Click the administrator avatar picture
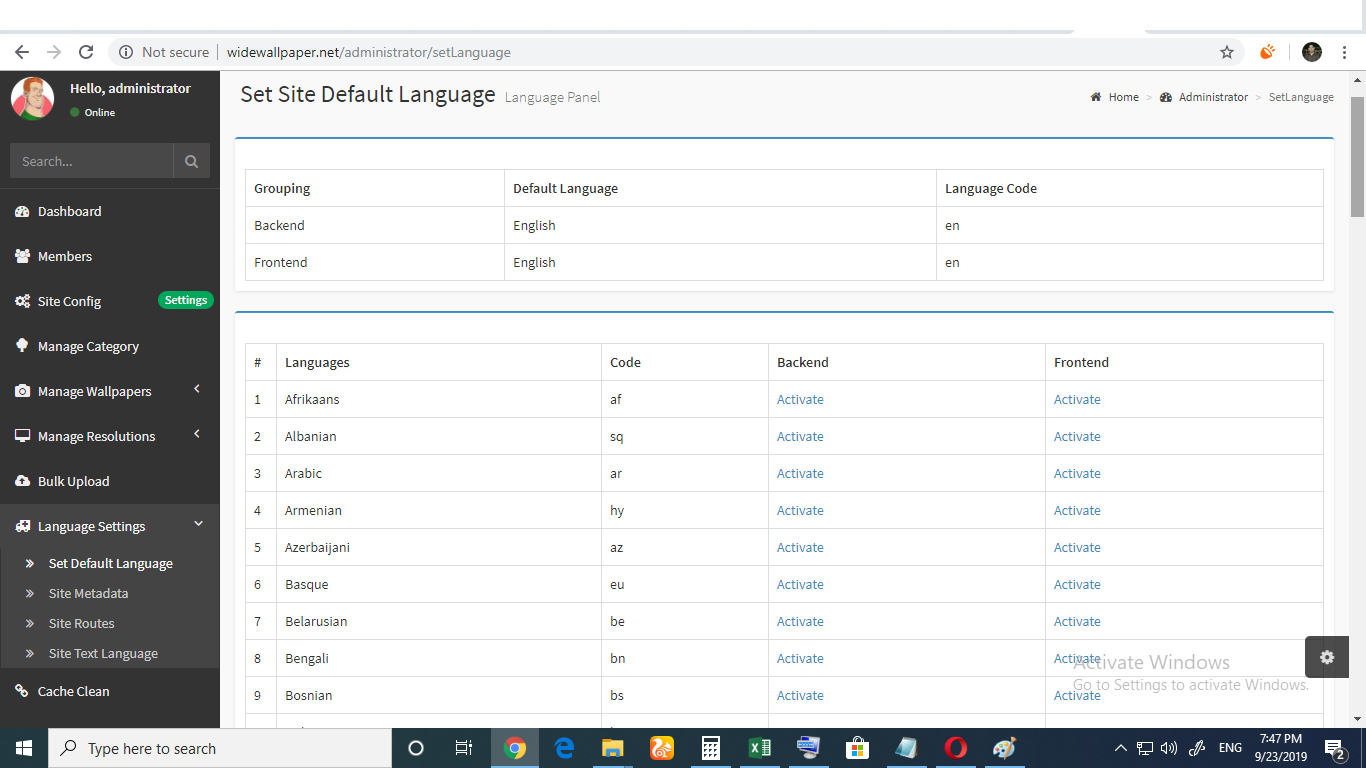This screenshot has width=1366, height=768. click(32, 98)
